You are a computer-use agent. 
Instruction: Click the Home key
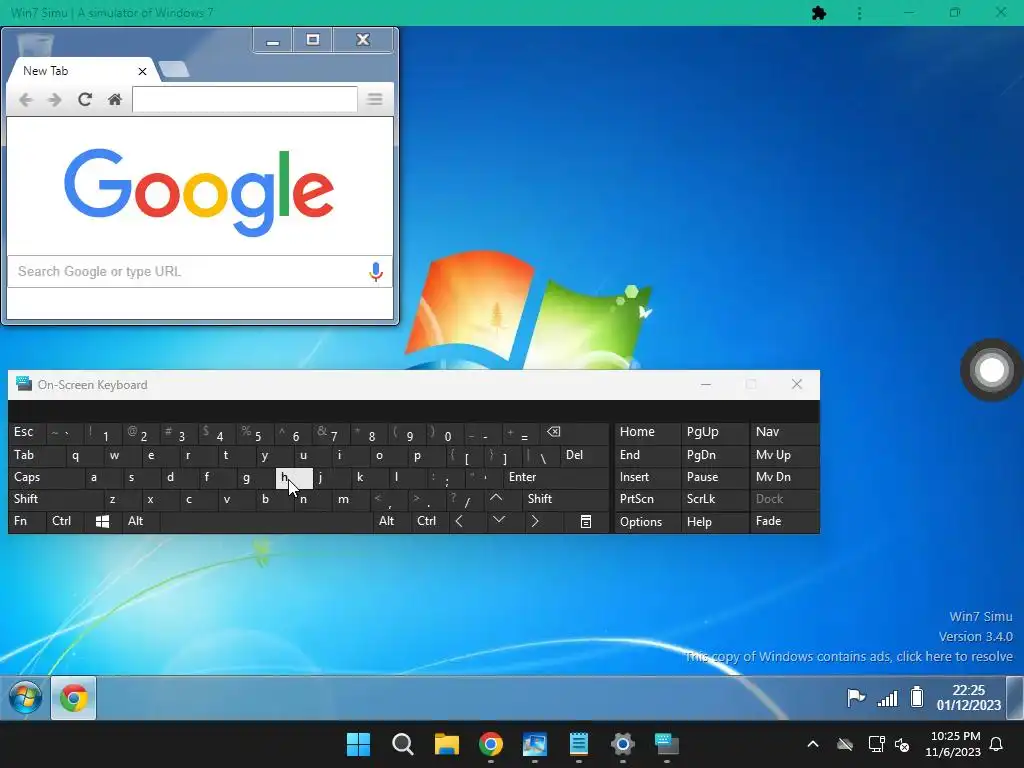[648, 432]
